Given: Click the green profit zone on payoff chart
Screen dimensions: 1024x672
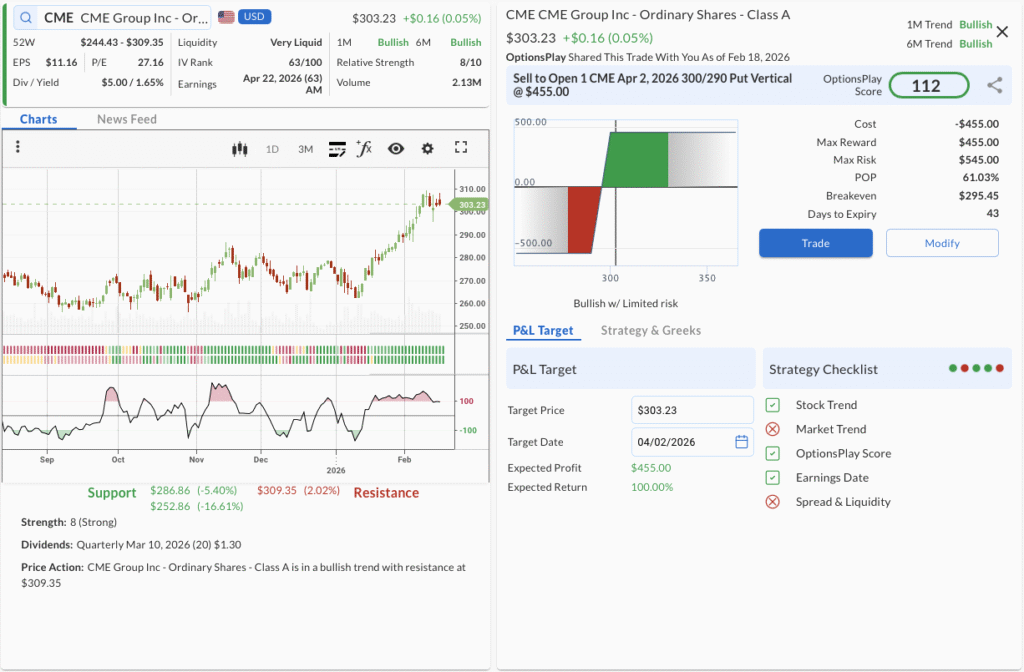Looking at the screenshot, I should (636, 159).
